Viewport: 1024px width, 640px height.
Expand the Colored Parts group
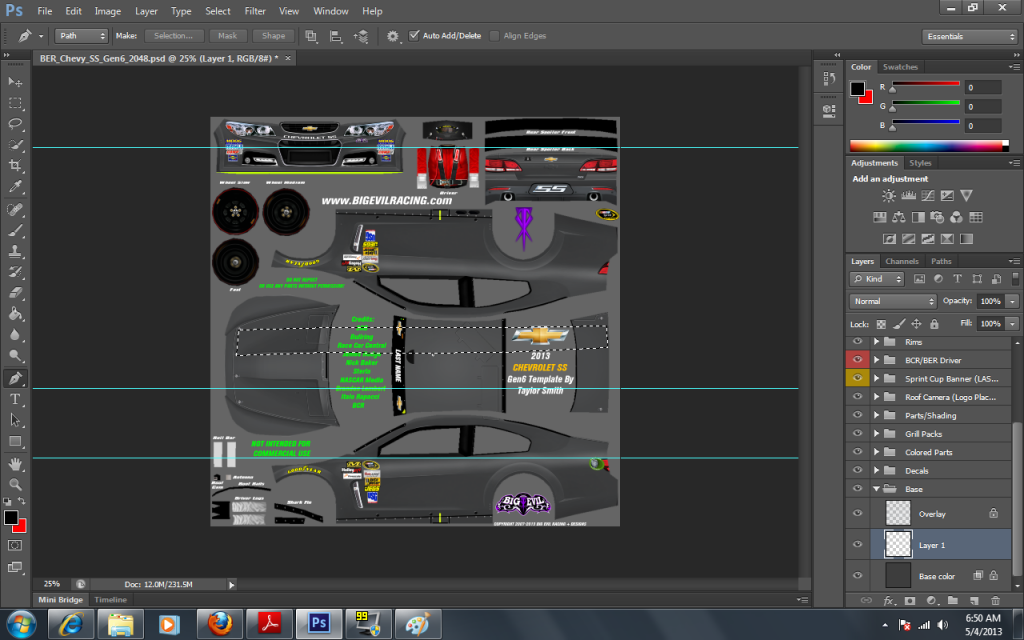[876, 451]
